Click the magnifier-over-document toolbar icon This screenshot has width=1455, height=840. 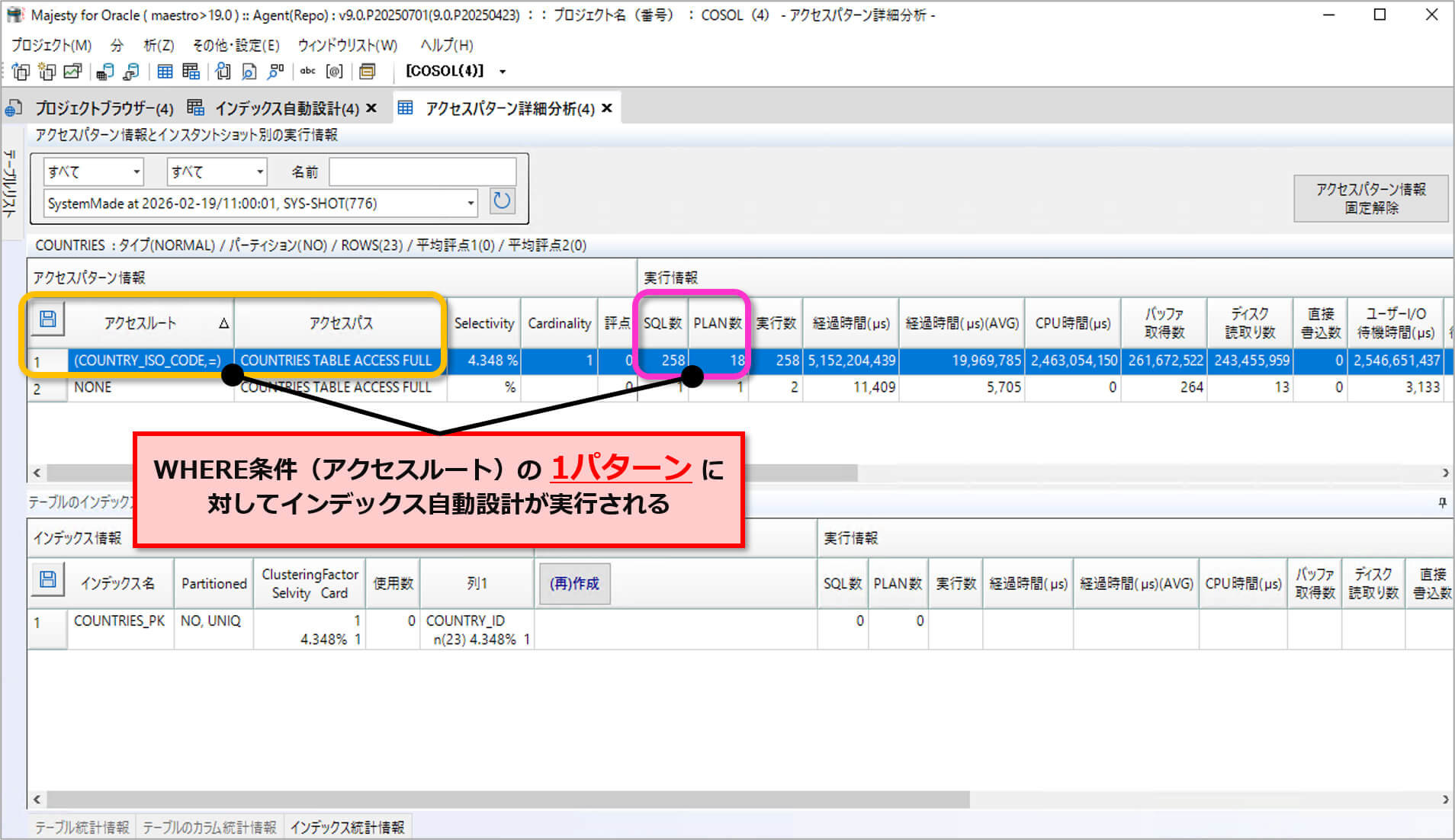point(249,71)
